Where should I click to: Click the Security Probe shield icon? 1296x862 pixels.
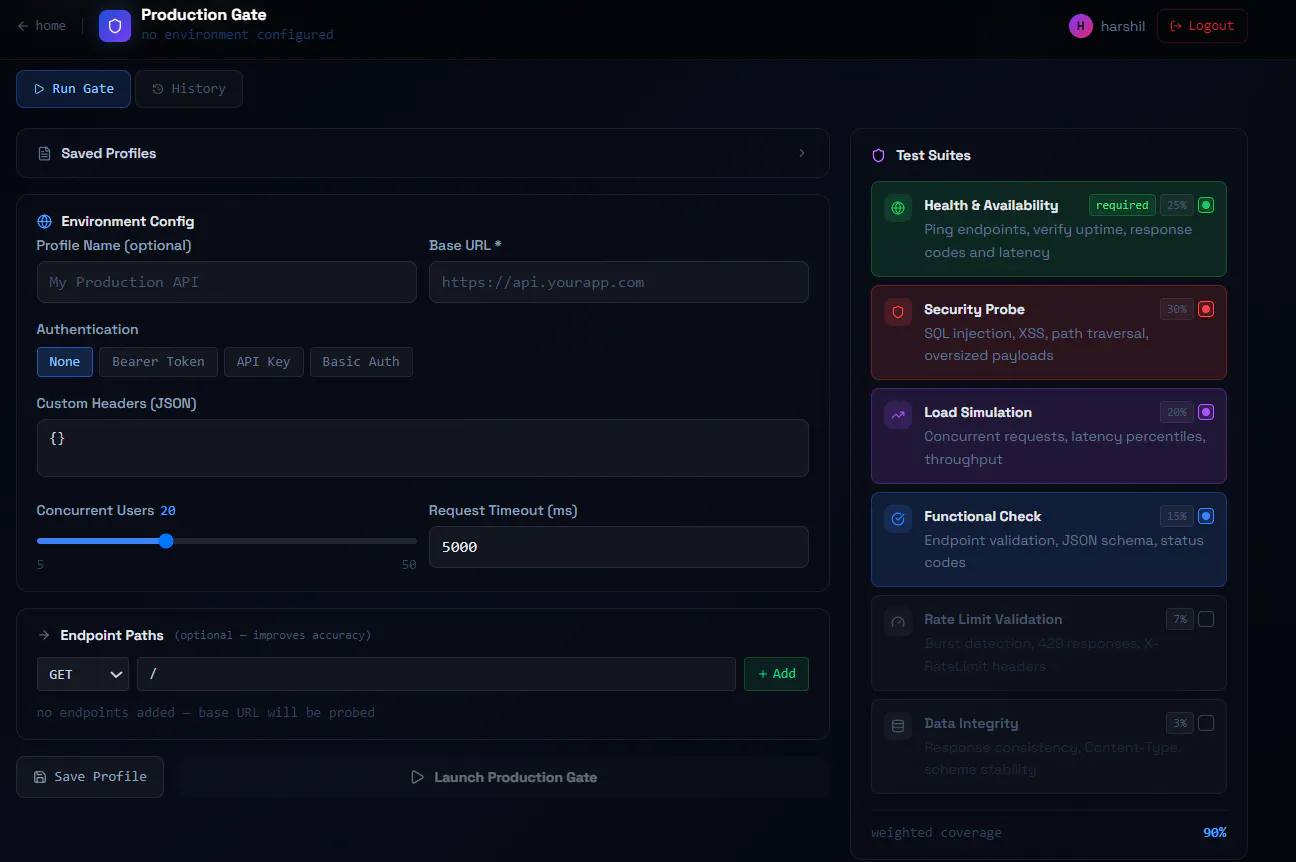pos(898,313)
